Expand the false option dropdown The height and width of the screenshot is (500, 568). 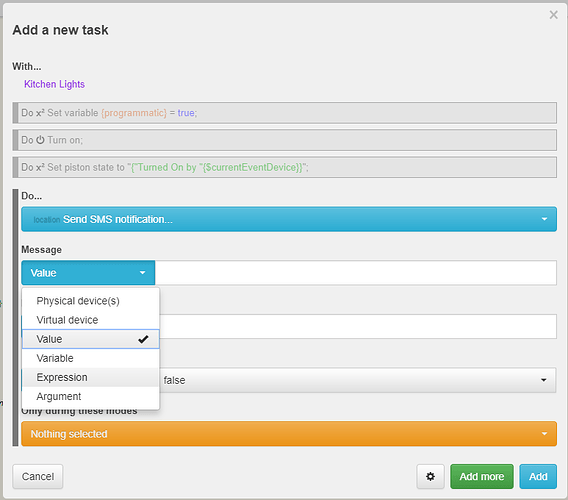click(358, 380)
